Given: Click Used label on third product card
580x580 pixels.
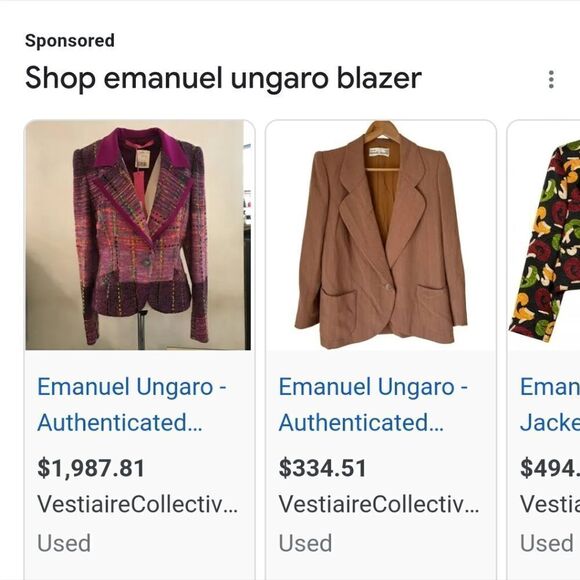Looking at the screenshot, I should click(x=547, y=543).
